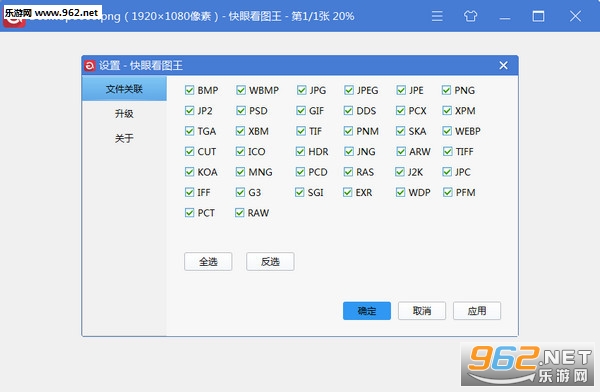Uncheck the ARW format
Image resolution: width=600 pixels, height=392 pixels.
tap(401, 151)
